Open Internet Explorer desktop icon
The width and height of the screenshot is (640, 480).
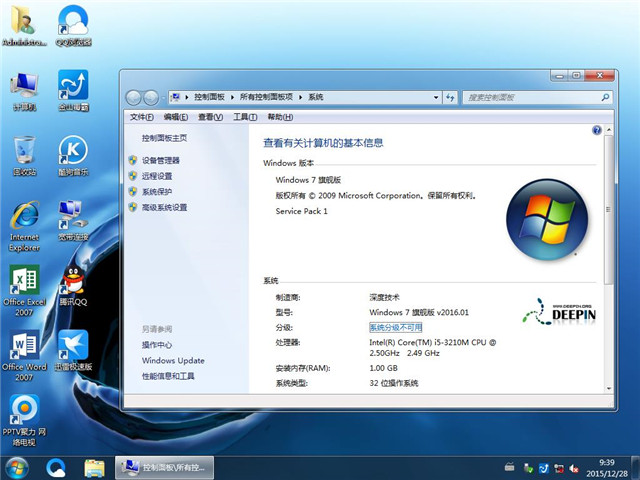[x=24, y=225]
